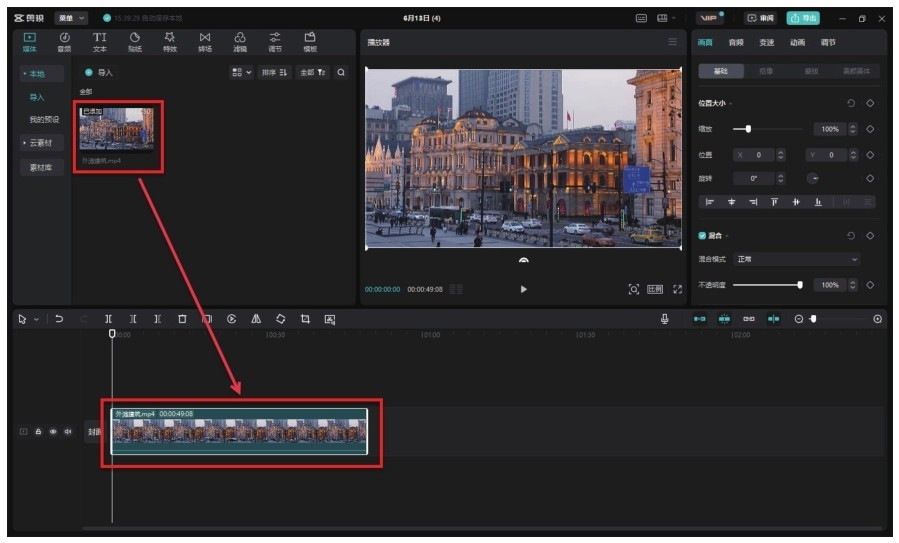Viewport: 899px width, 543px height.
Task: Open the 特效 (effects) panel
Action: [170, 42]
